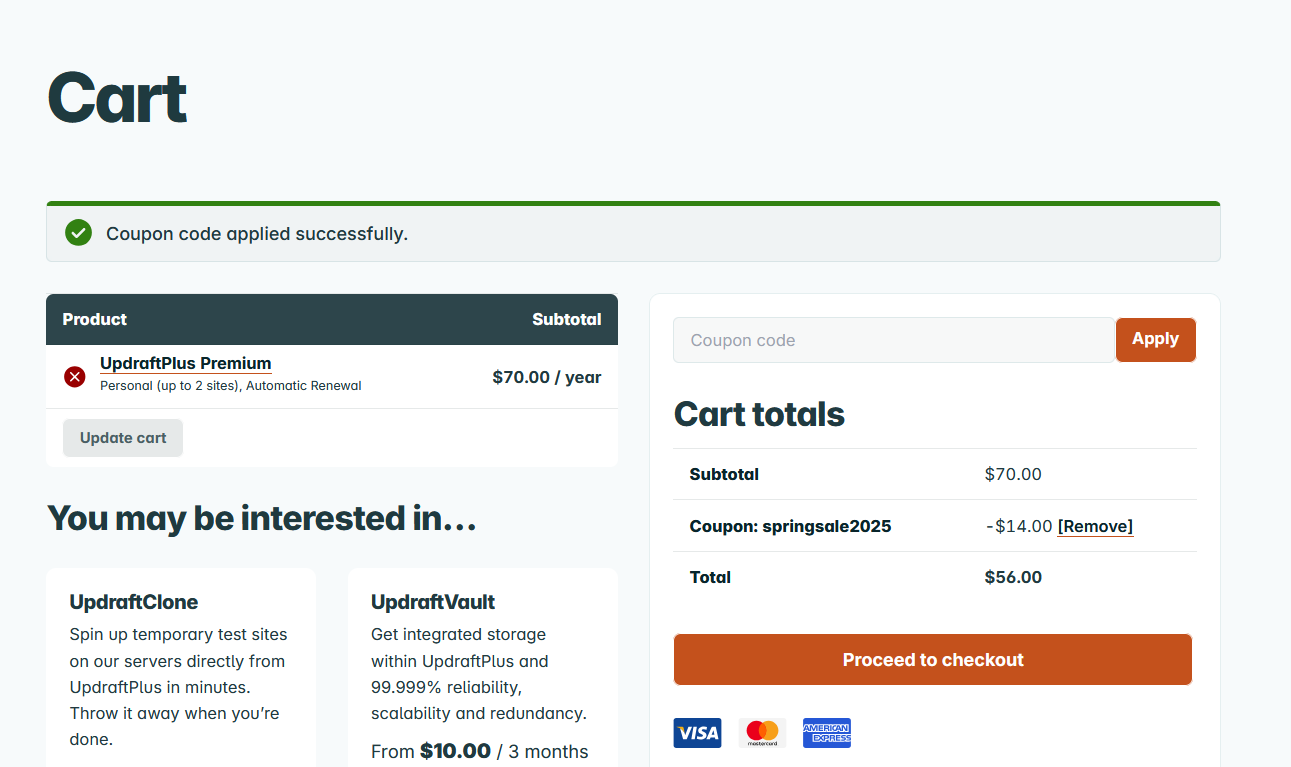Click the green success checkmark icon
This screenshot has height=767, width=1291.
pyautogui.click(x=78, y=233)
